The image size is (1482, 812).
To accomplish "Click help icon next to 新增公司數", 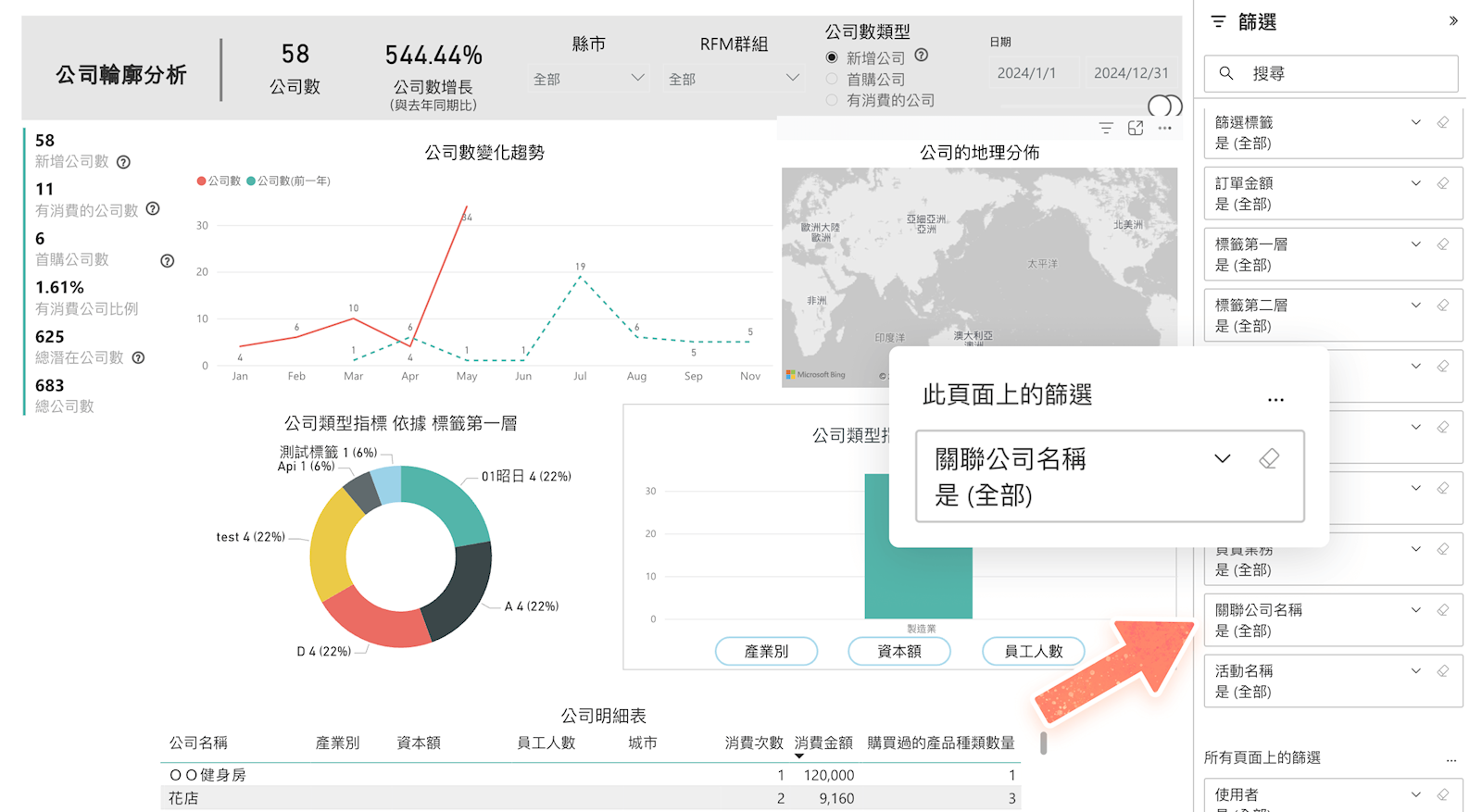I will coord(123,162).
